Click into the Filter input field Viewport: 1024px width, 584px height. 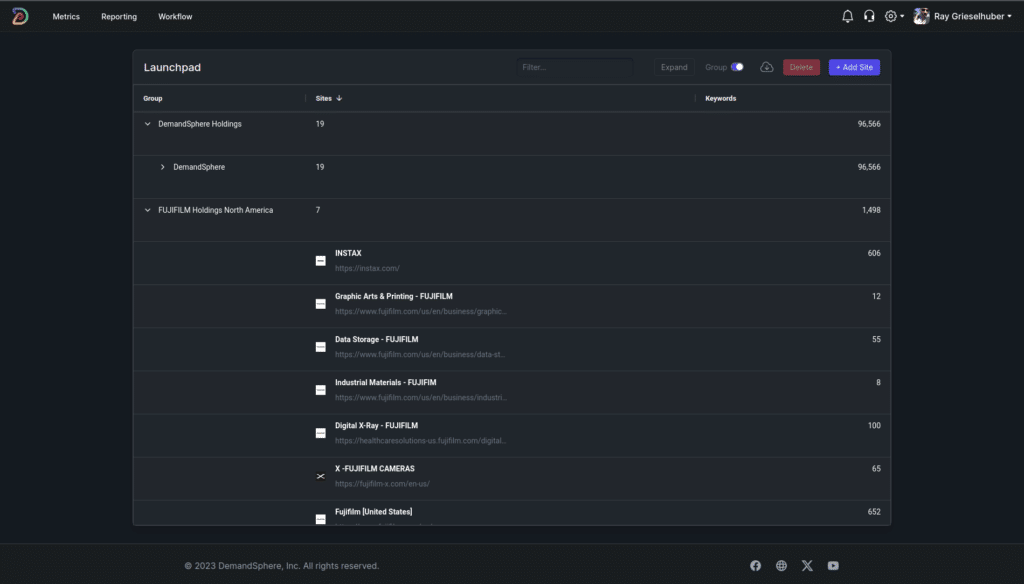[575, 67]
